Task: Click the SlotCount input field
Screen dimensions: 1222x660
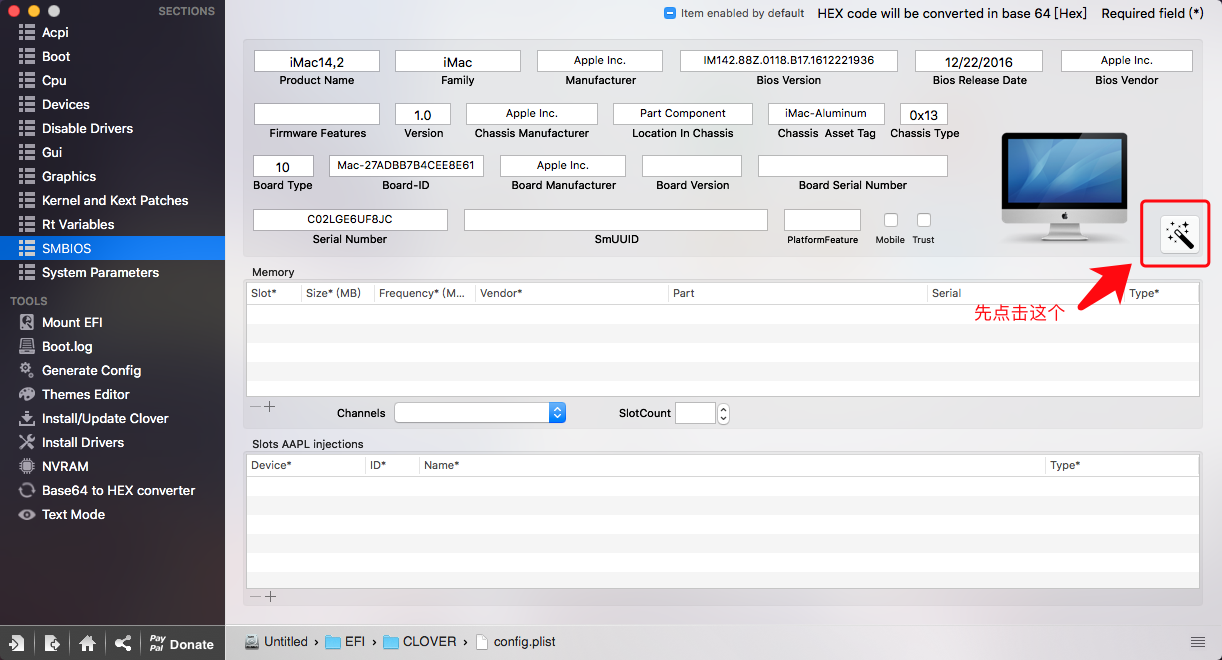Action: tap(696, 413)
